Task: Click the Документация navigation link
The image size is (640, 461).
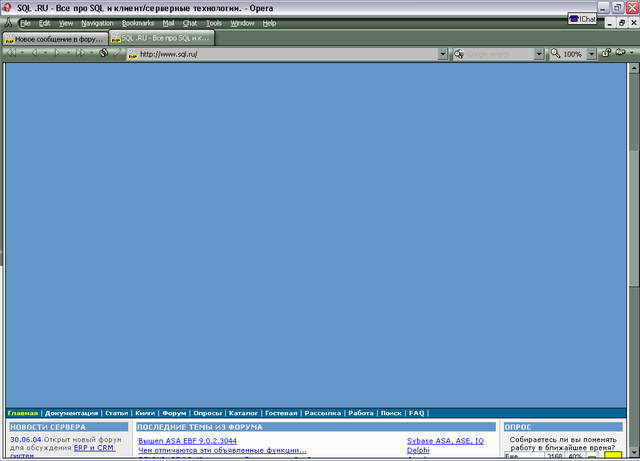Action: [71, 413]
